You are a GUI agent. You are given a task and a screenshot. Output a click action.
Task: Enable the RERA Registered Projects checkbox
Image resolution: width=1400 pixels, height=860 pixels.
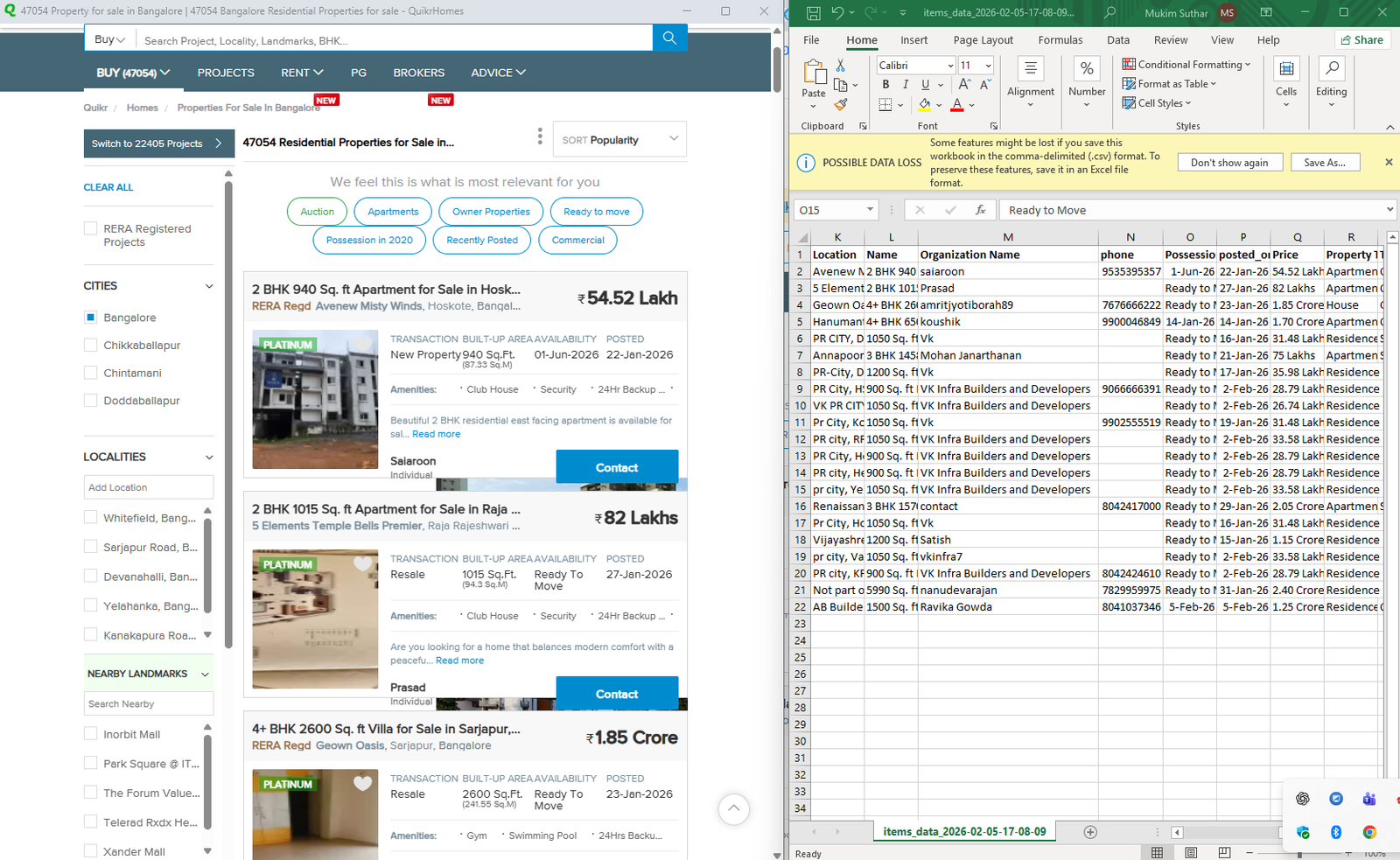pyautogui.click(x=90, y=228)
